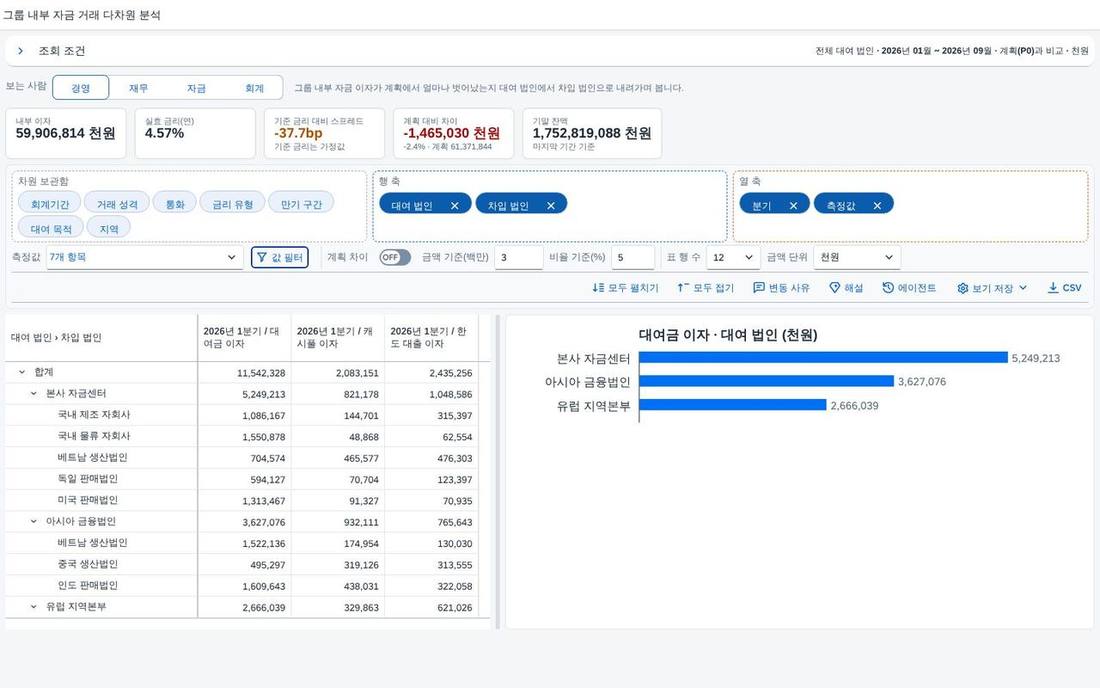Switch to the 자금 viewer tab
Viewport: 1100px width, 688px height.
click(x=196, y=88)
